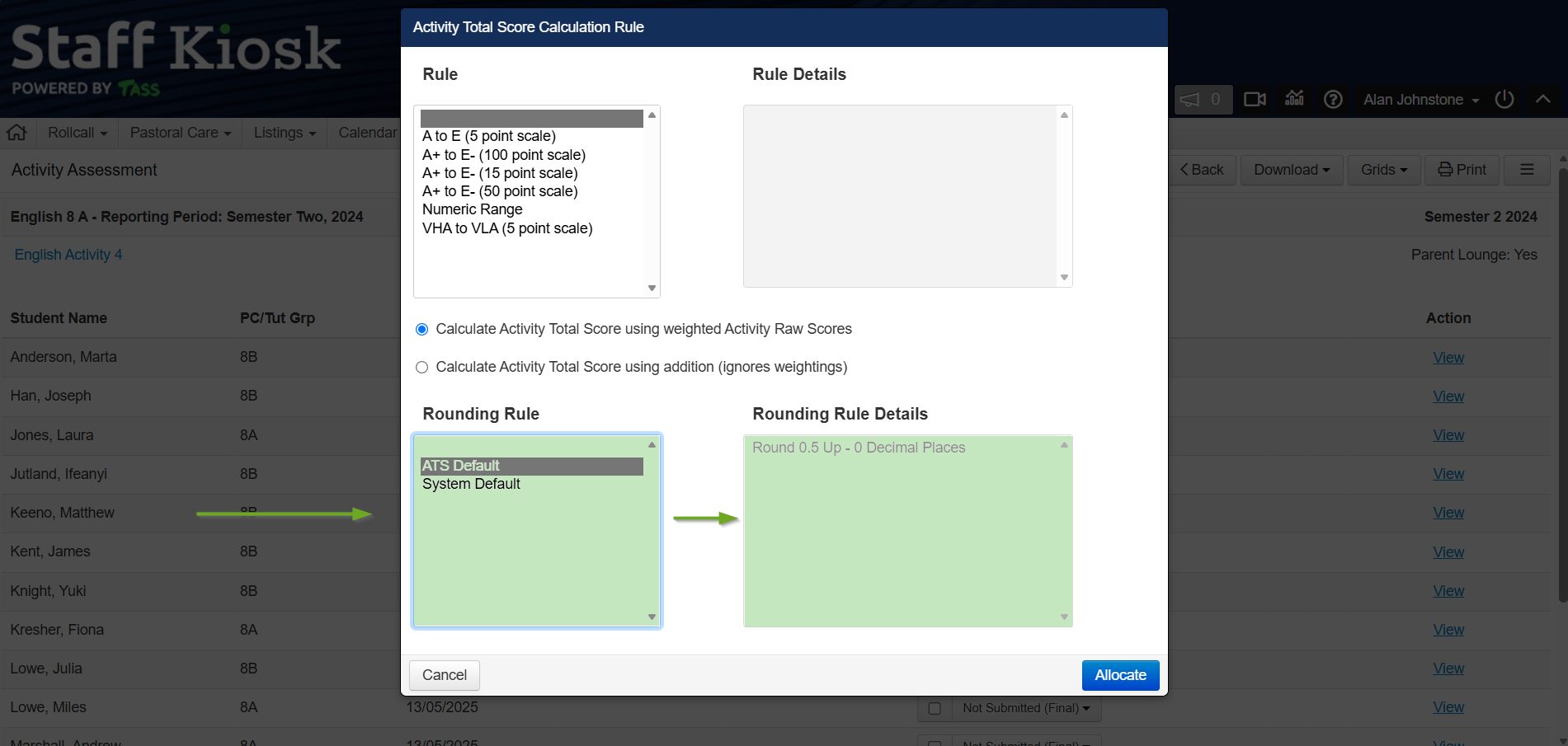Select System Default rounding rule

coord(471,484)
